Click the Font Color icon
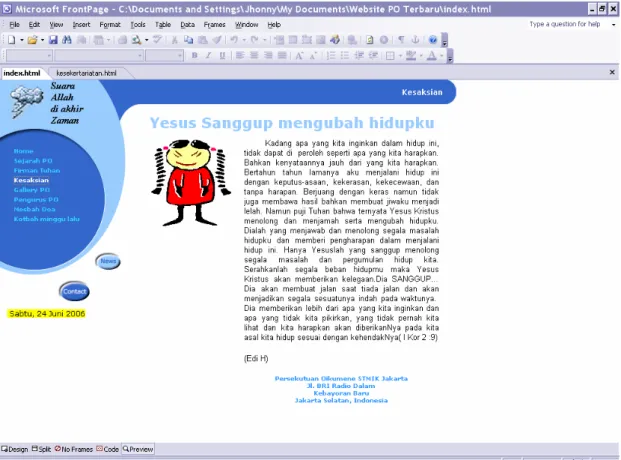Screen dimensions: 621x460 coord(432,55)
